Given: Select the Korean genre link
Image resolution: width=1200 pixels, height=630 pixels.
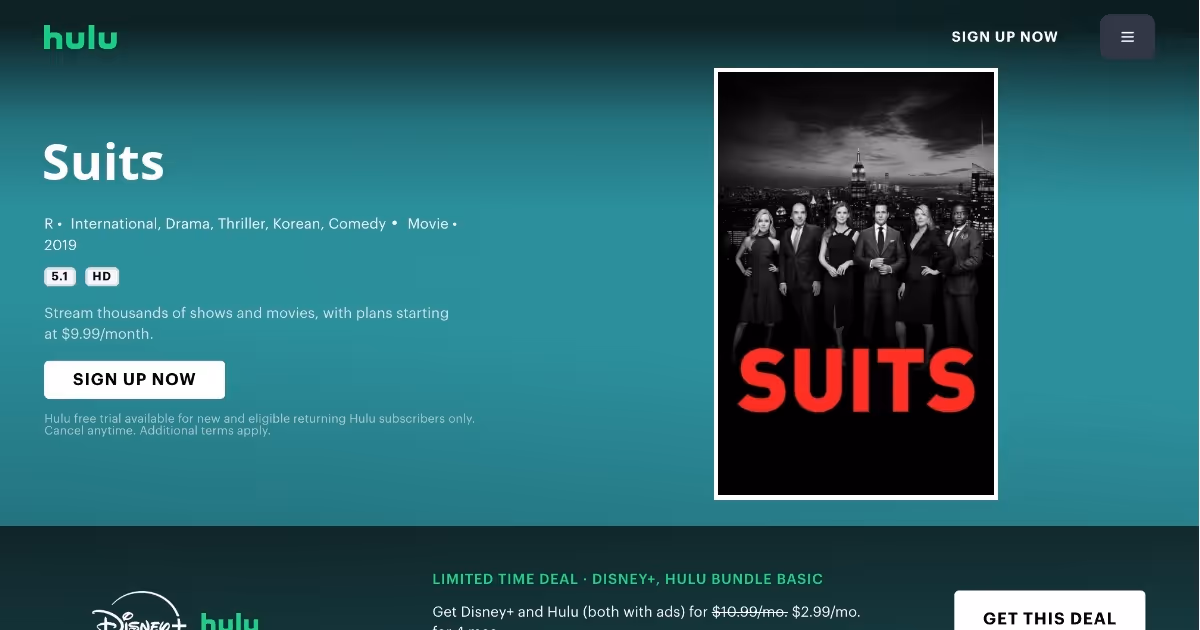Looking at the screenshot, I should coord(298,224).
